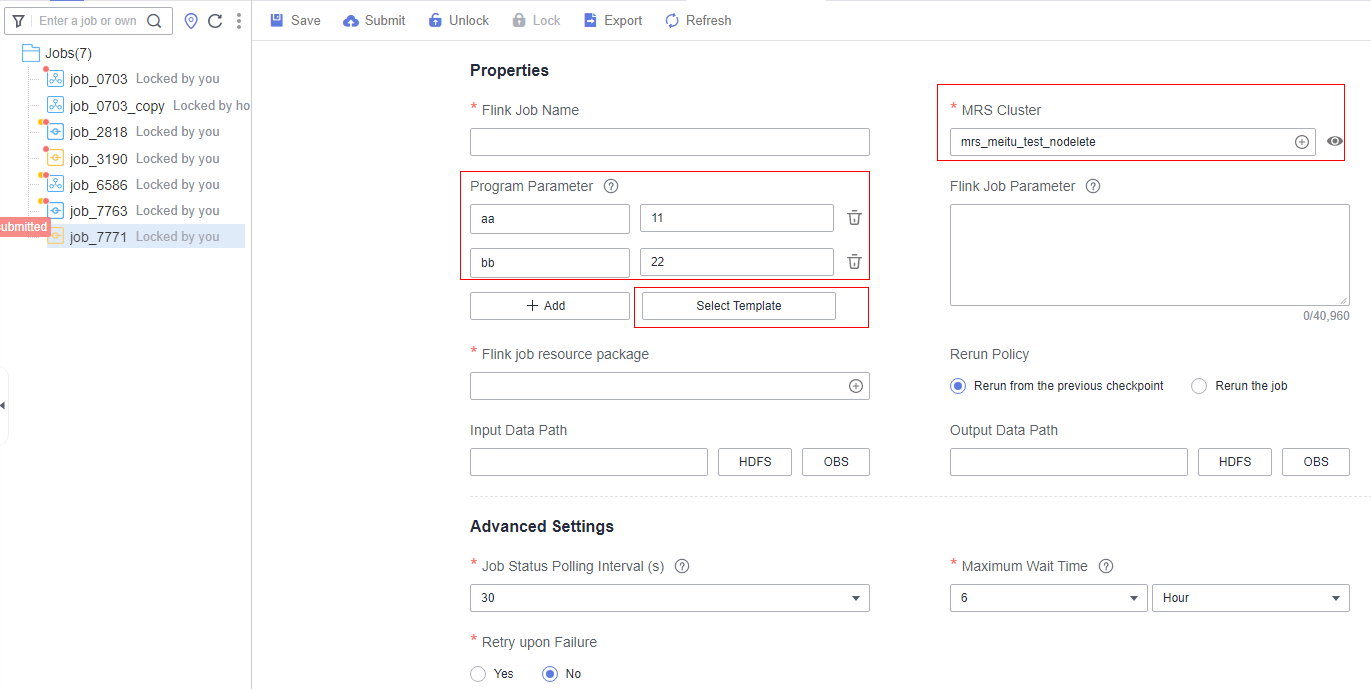Choose Rerun from the previous checkpoint
The image size is (1371, 689).
point(958,386)
